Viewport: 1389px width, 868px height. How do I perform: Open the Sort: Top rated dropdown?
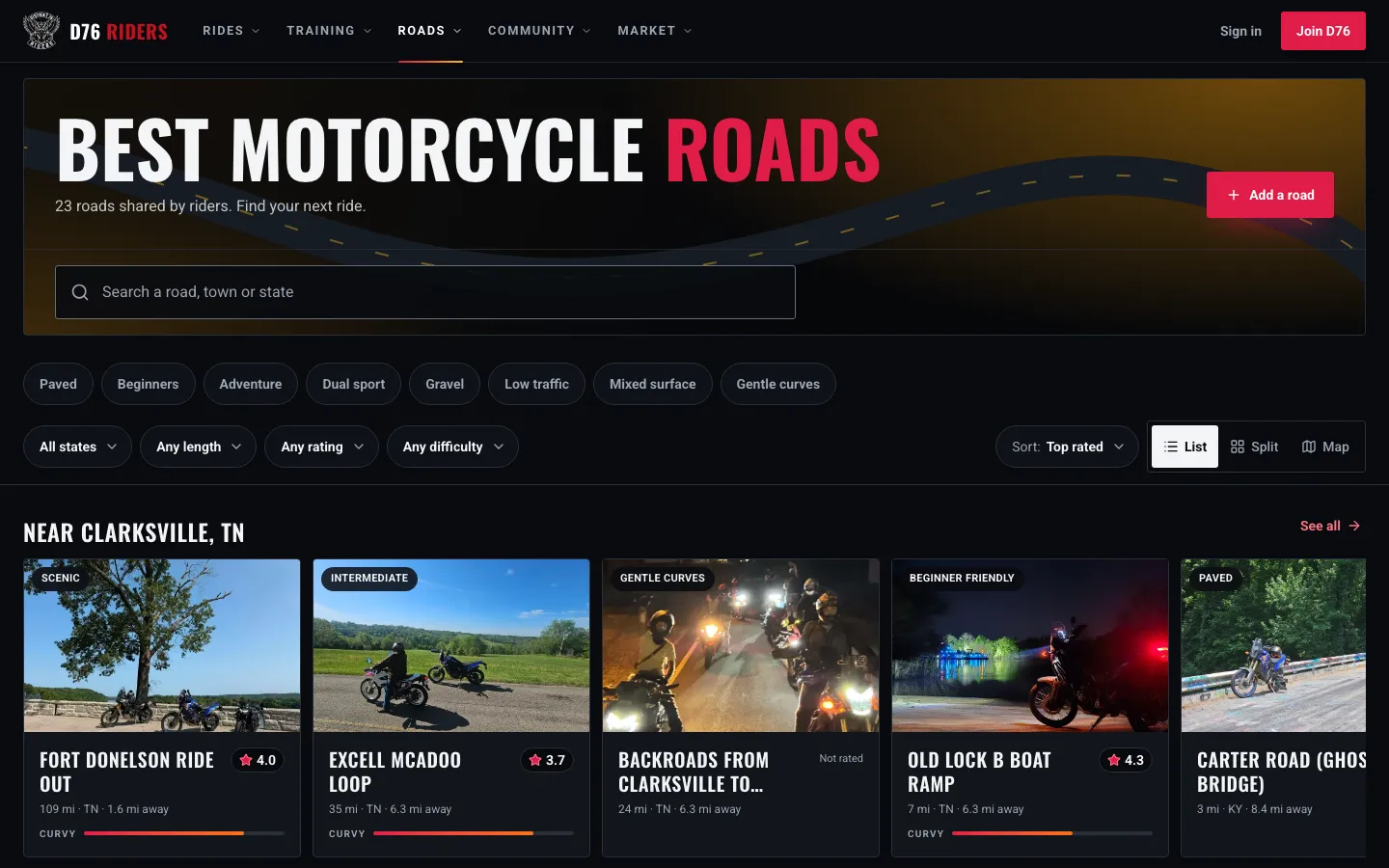point(1067,447)
